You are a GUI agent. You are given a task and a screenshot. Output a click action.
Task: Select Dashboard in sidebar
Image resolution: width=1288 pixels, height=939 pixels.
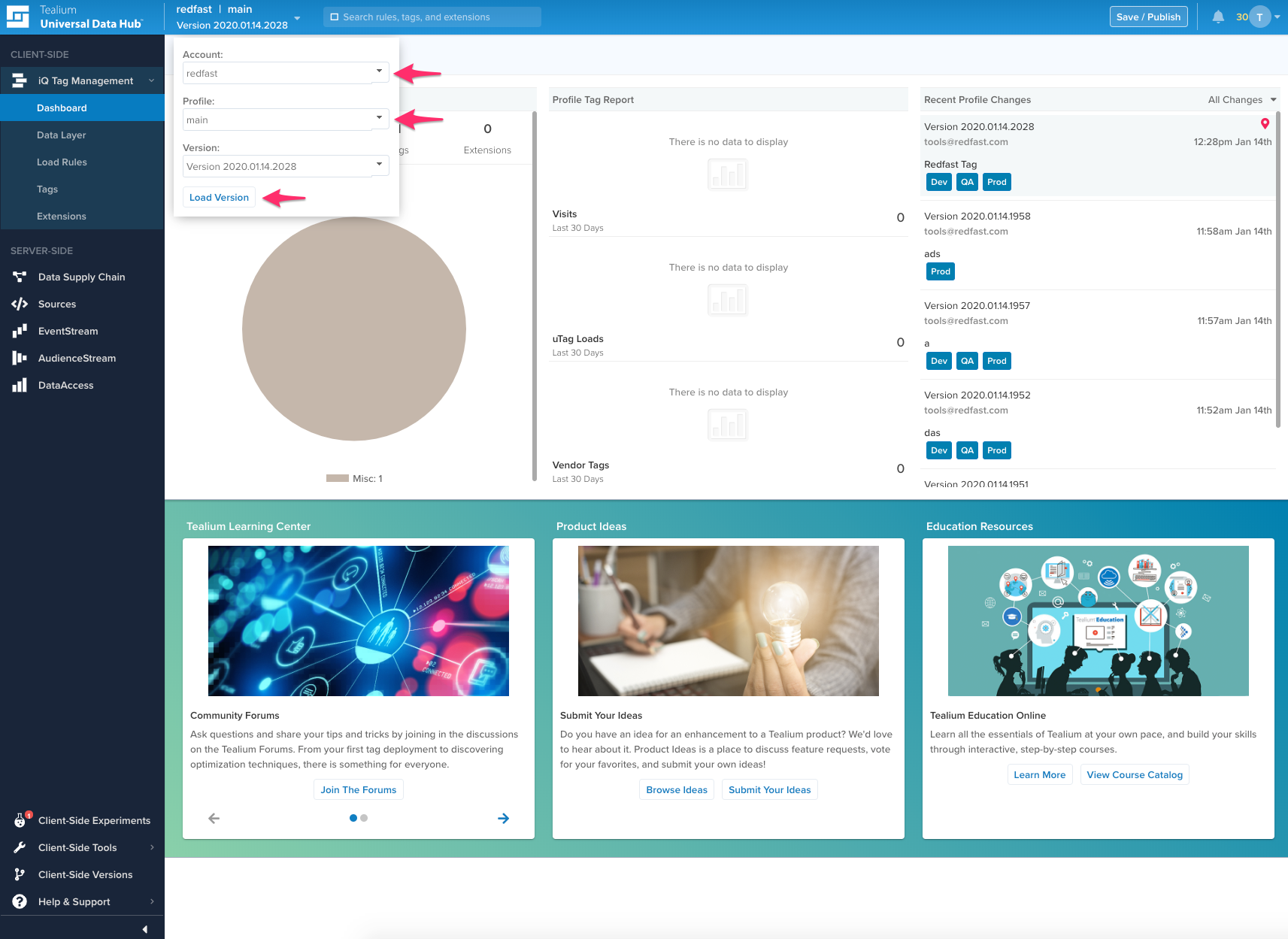(82, 108)
